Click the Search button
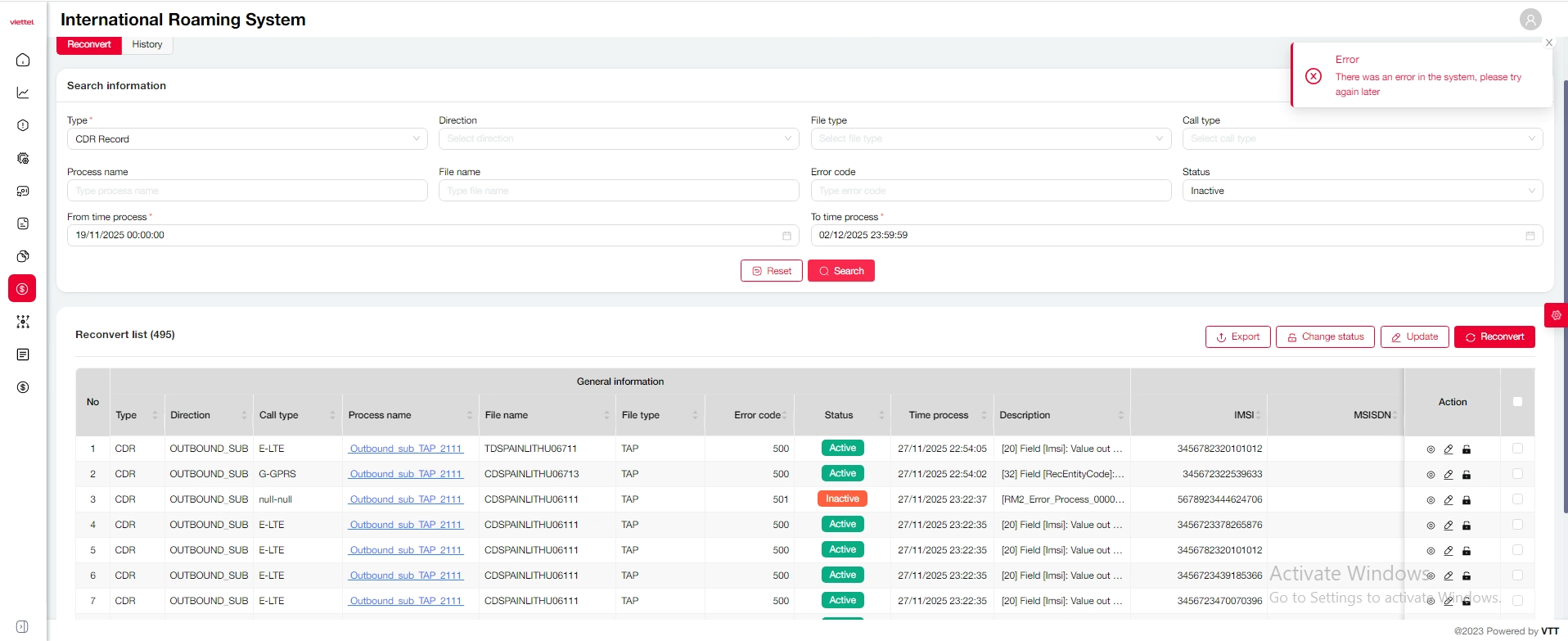This screenshot has width=1568, height=641. point(840,271)
